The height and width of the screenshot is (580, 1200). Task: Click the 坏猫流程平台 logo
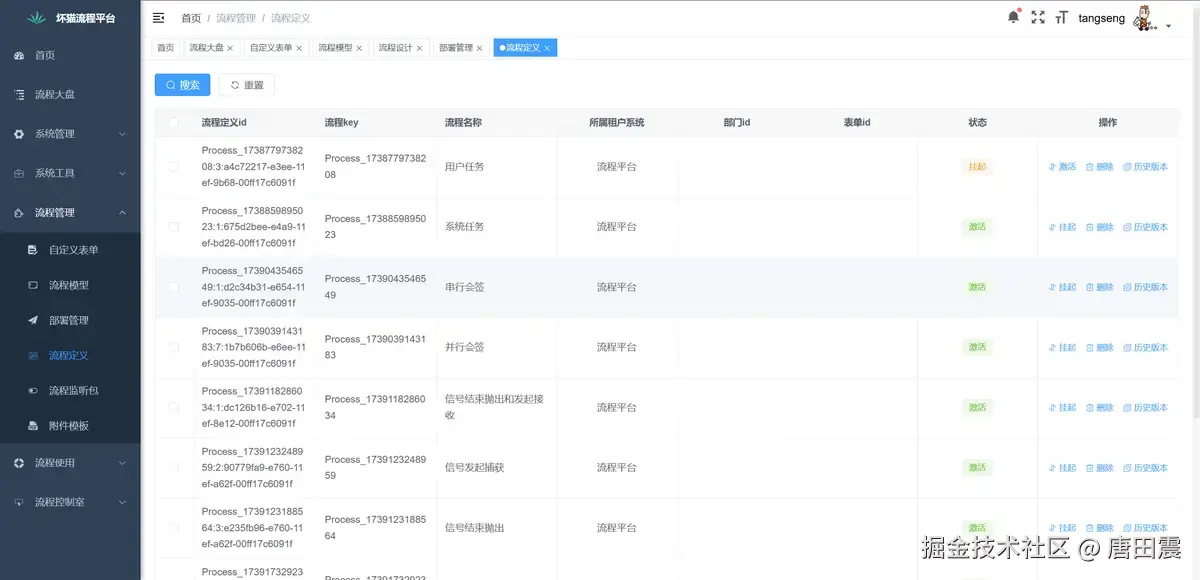click(x=70, y=18)
